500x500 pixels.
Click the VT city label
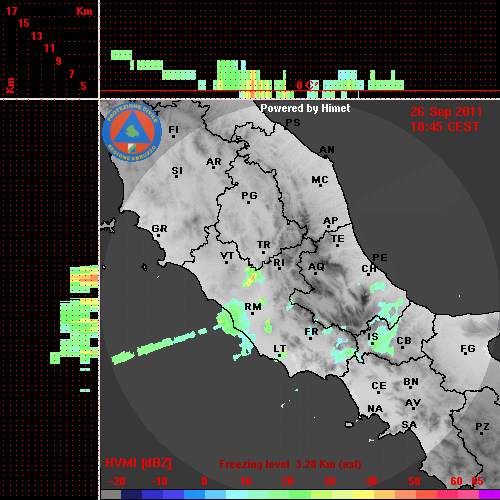tap(227, 256)
